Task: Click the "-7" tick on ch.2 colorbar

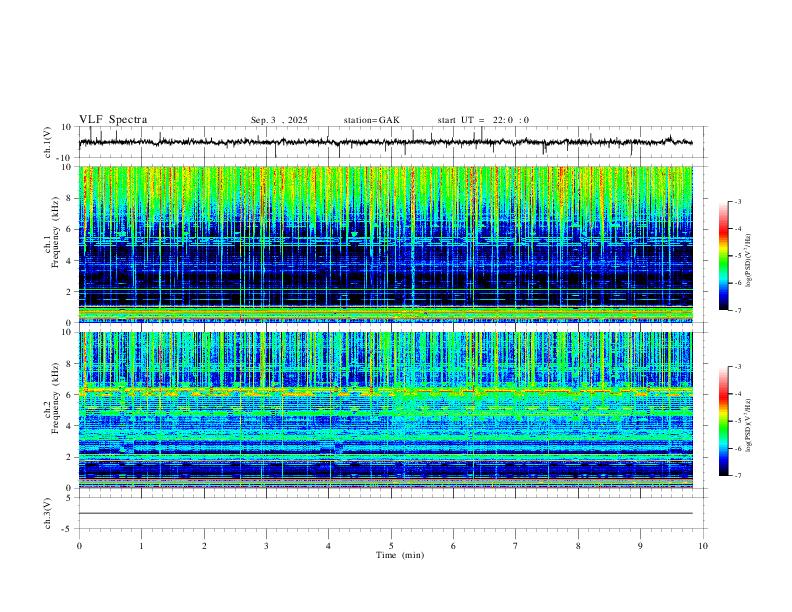Action: coord(738,475)
